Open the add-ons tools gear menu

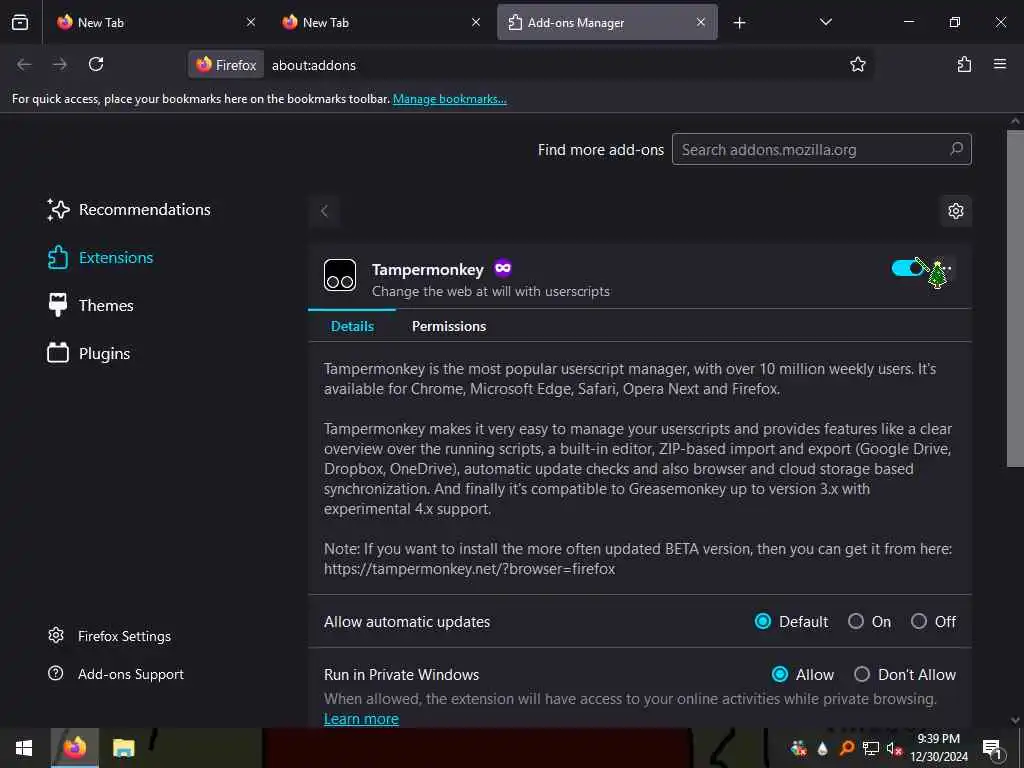click(x=956, y=211)
